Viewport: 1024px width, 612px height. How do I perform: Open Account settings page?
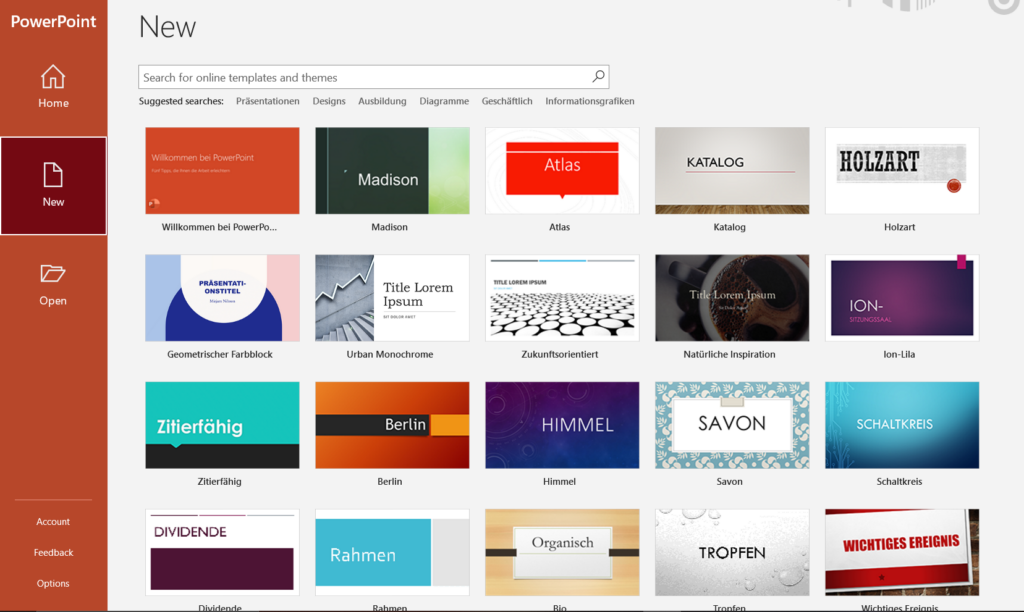[x=53, y=521]
